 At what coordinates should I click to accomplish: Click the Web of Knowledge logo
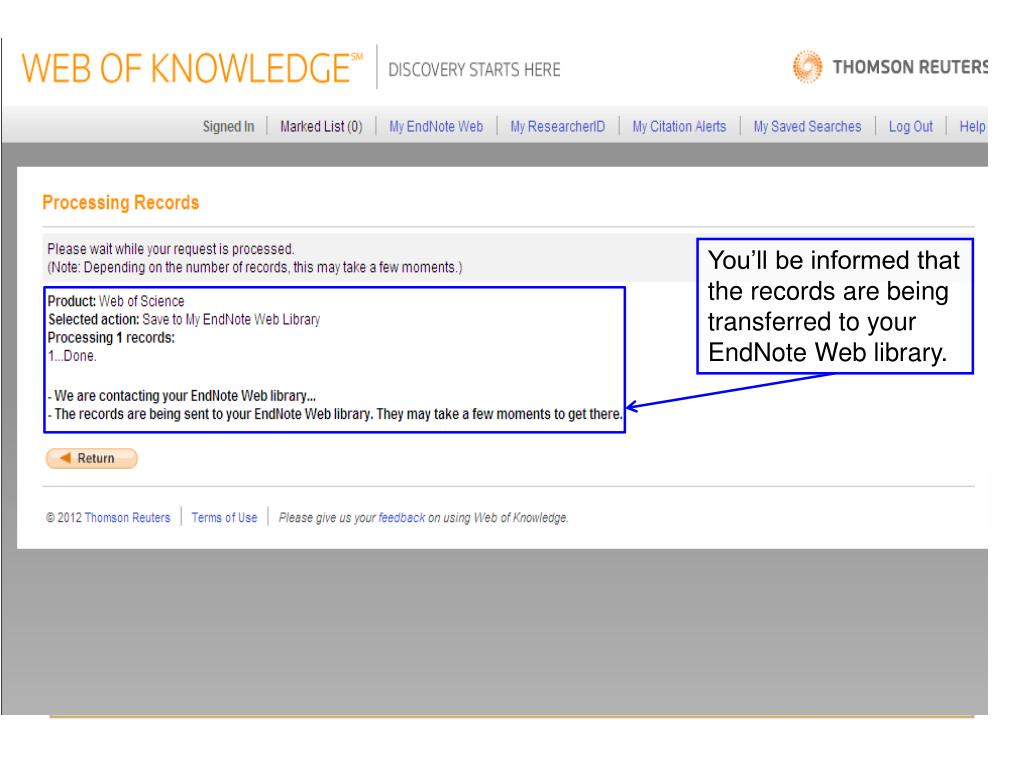tap(192, 68)
